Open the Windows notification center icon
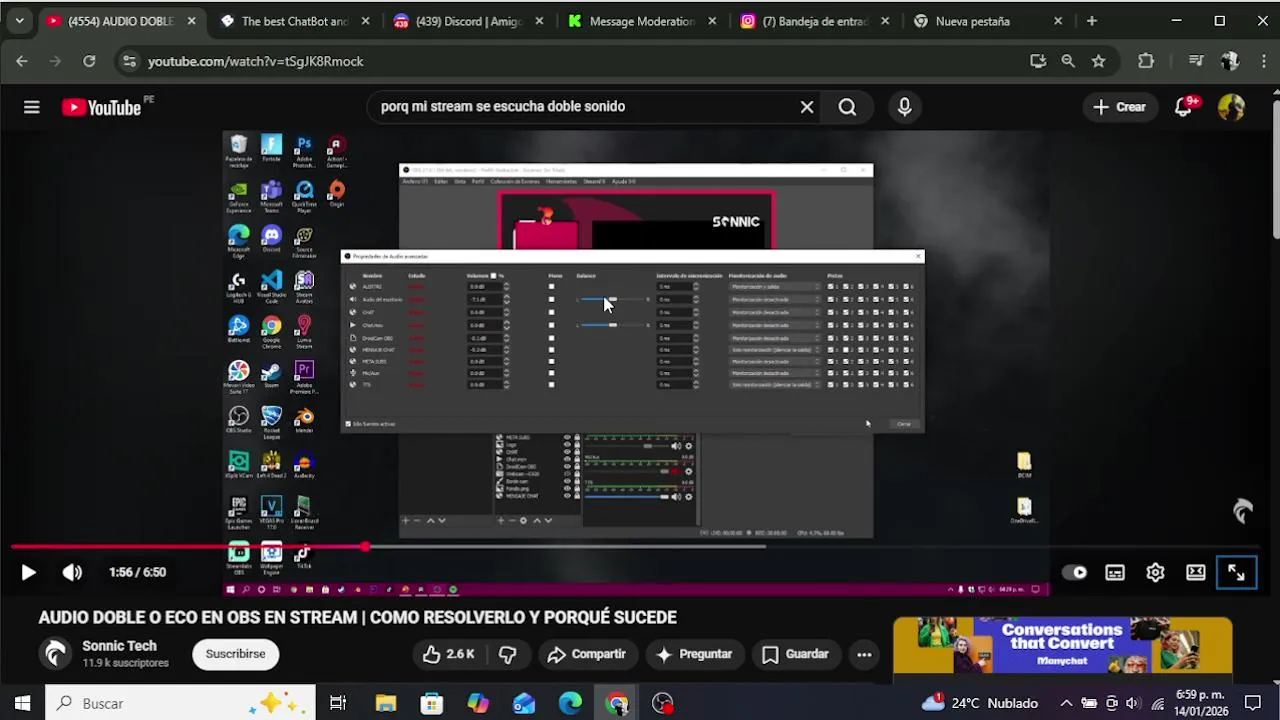 coord(1253,703)
